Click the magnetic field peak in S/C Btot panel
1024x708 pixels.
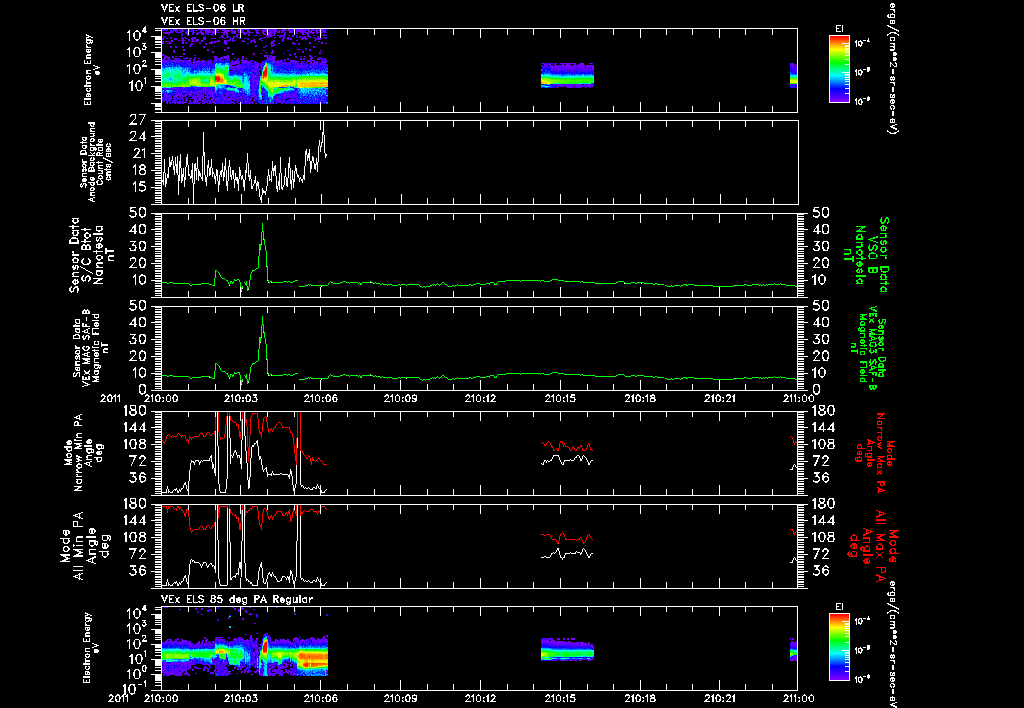pyautogui.click(x=263, y=225)
